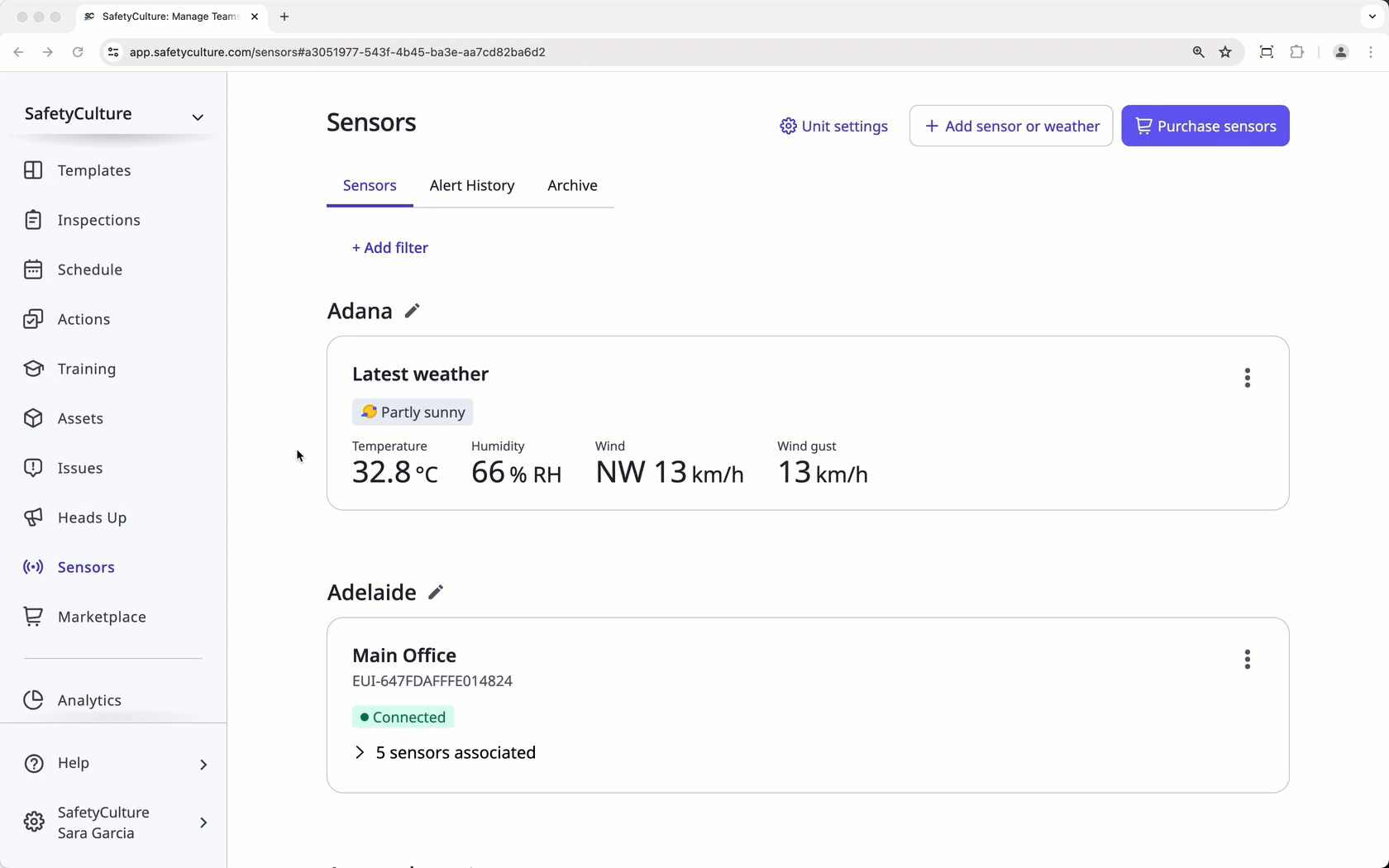1389x868 pixels.
Task: Click the Wind gust 13 km/h value
Action: tap(823, 472)
